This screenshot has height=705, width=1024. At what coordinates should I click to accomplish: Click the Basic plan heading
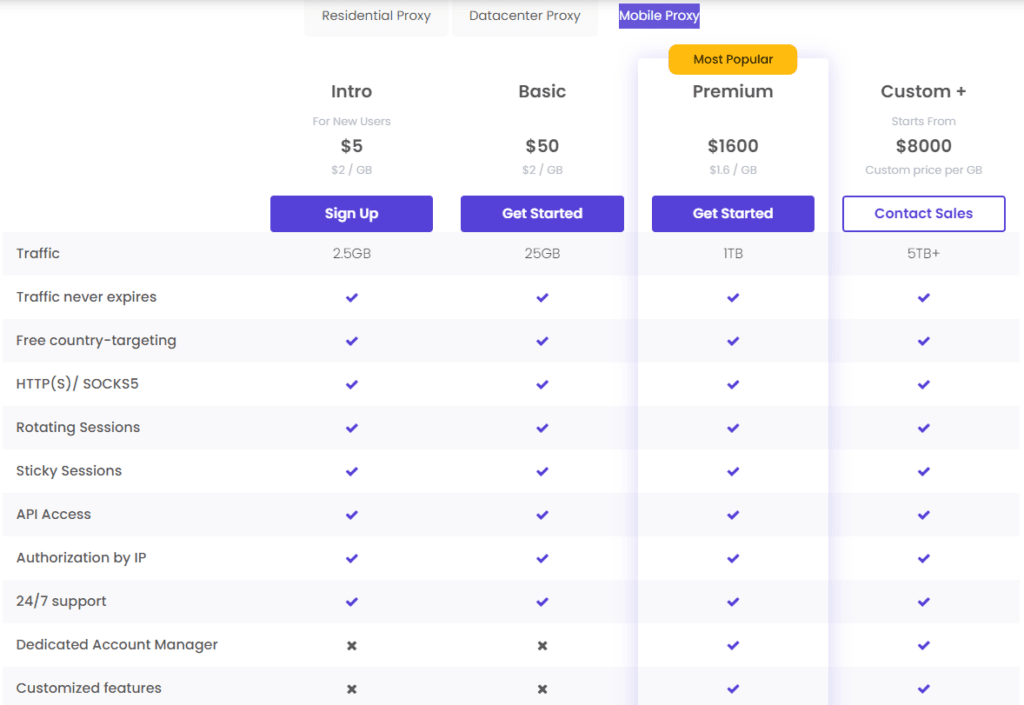(x=542, y=91)
